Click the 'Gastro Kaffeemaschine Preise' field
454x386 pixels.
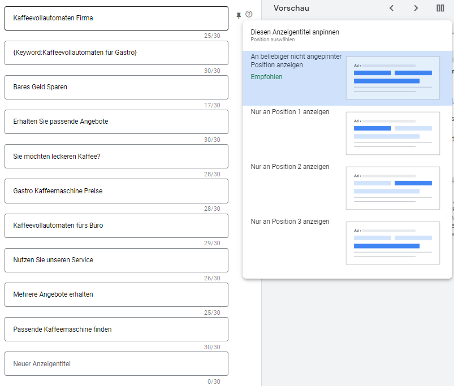coord(116,191)
